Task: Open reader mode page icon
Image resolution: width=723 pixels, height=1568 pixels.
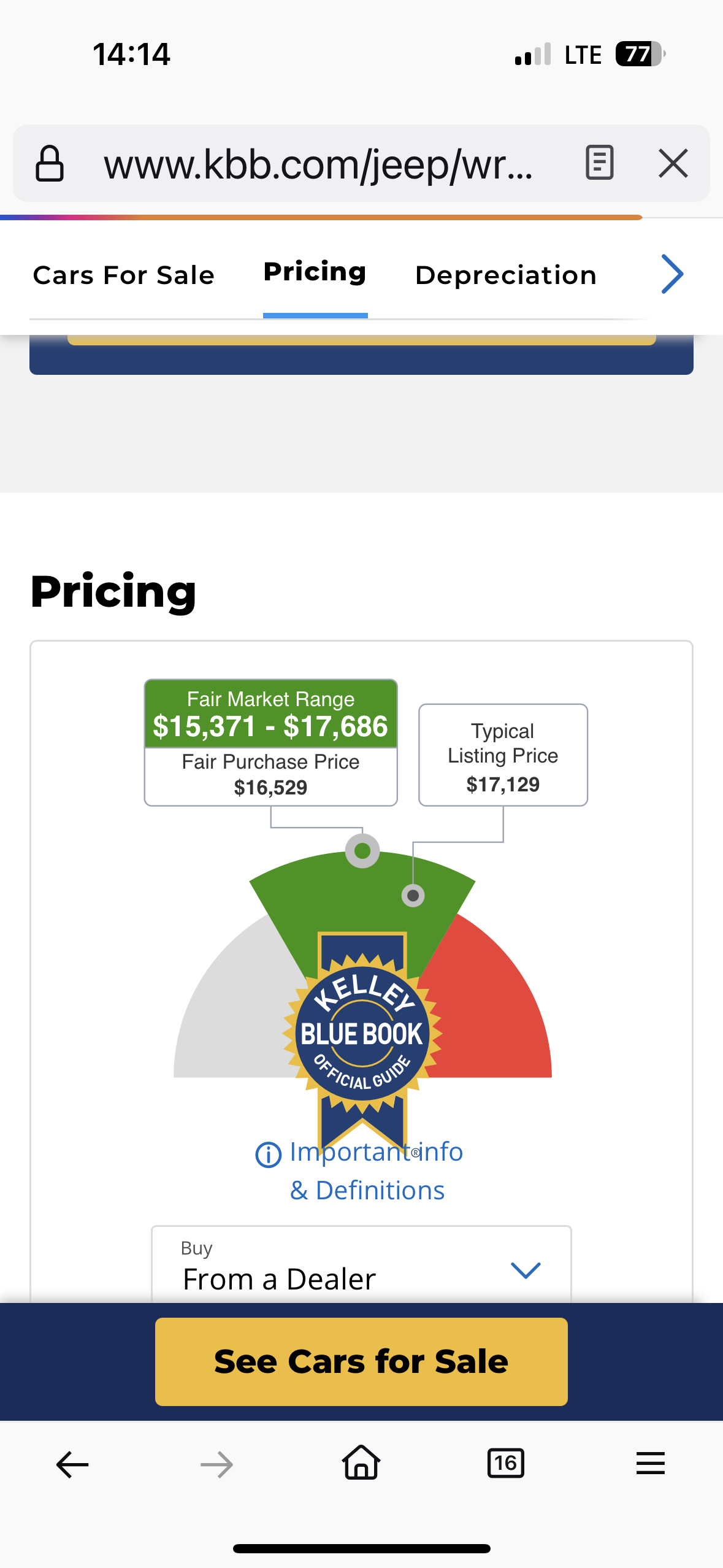Action: tap(599, 163)
